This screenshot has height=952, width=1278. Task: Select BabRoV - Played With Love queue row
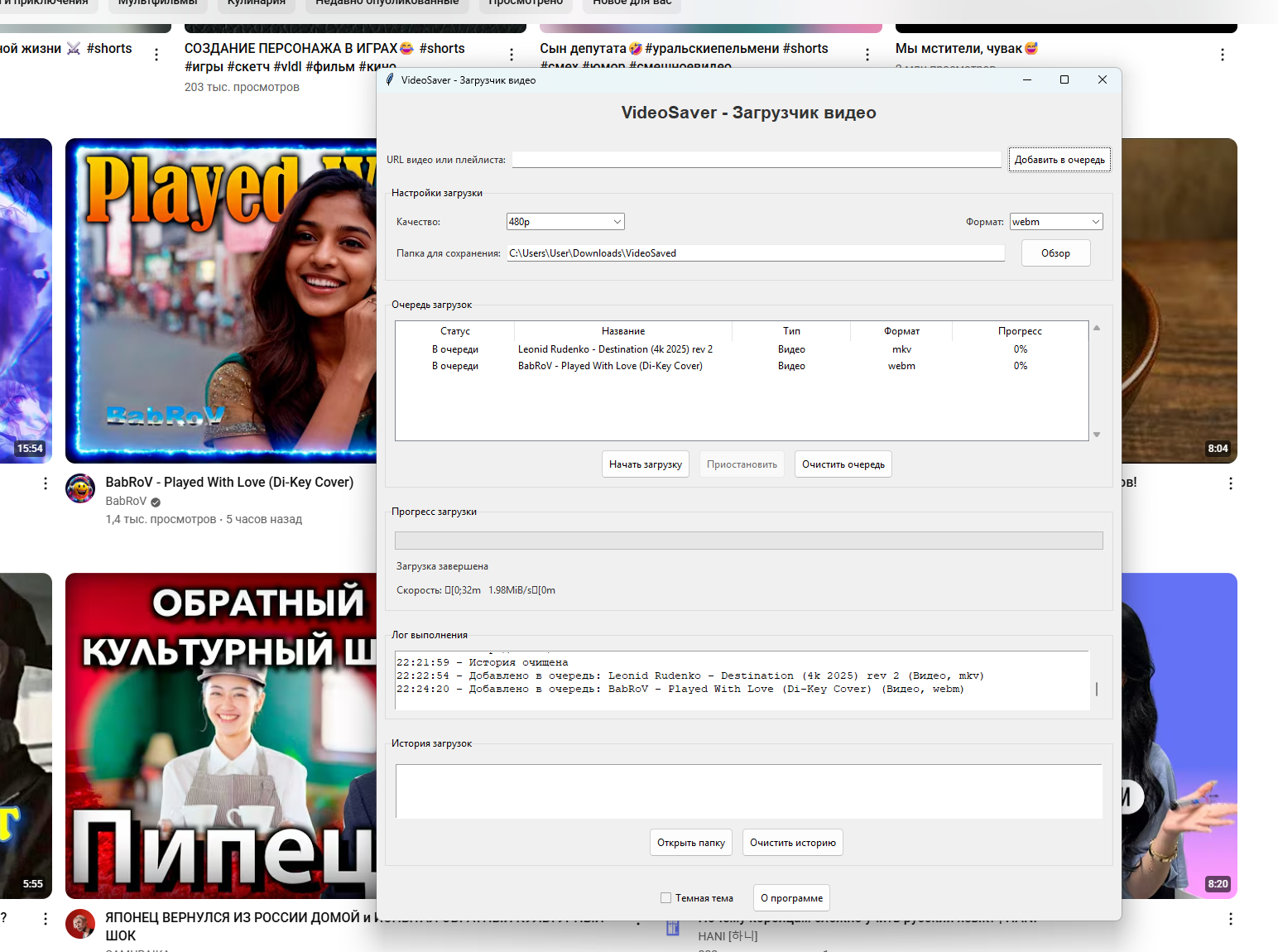point(742,366)
